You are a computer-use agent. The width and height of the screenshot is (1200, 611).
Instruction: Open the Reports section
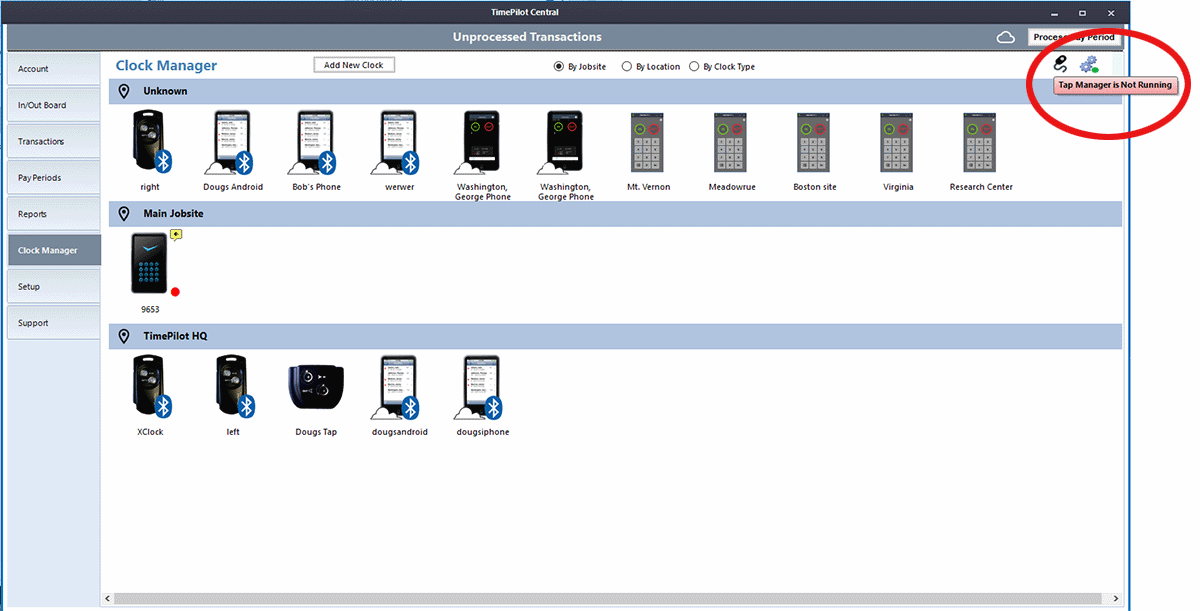[53, 213]
